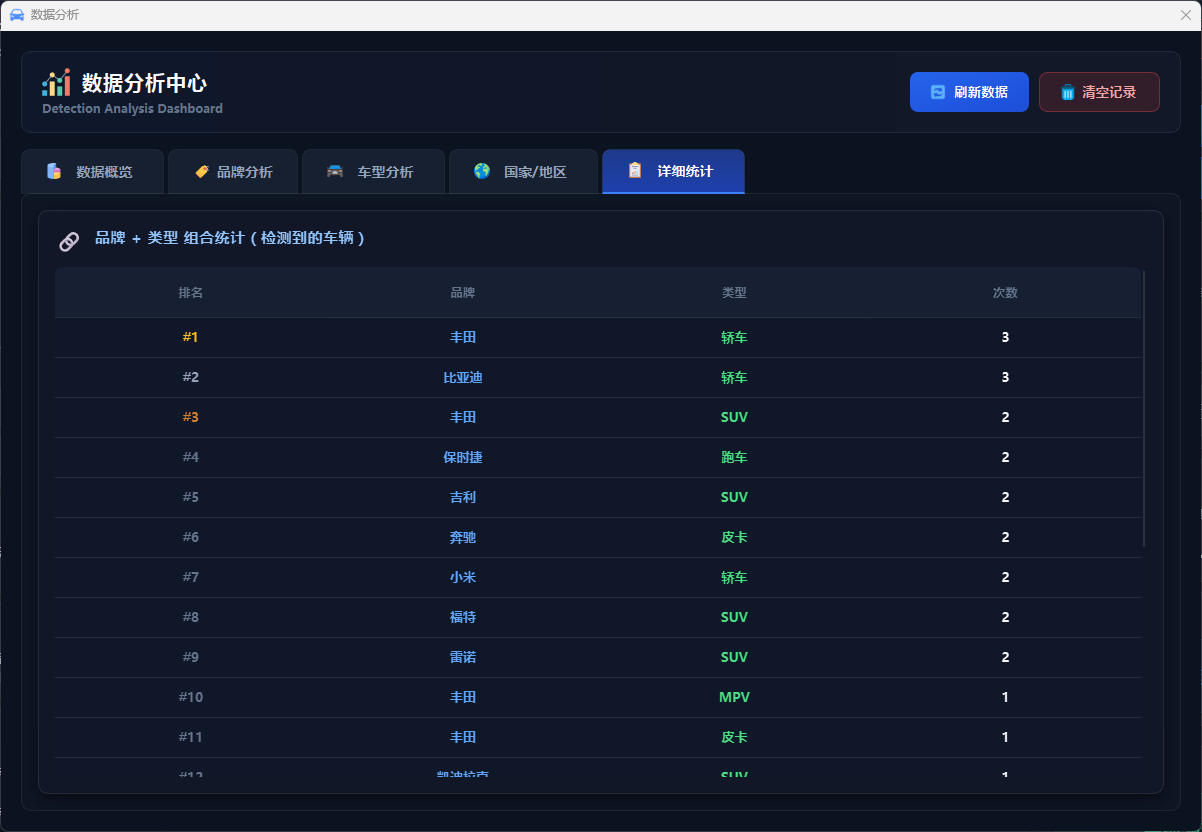Click the 数据概览 tab icon
1202x832 pixels.
tap(54, 171)
